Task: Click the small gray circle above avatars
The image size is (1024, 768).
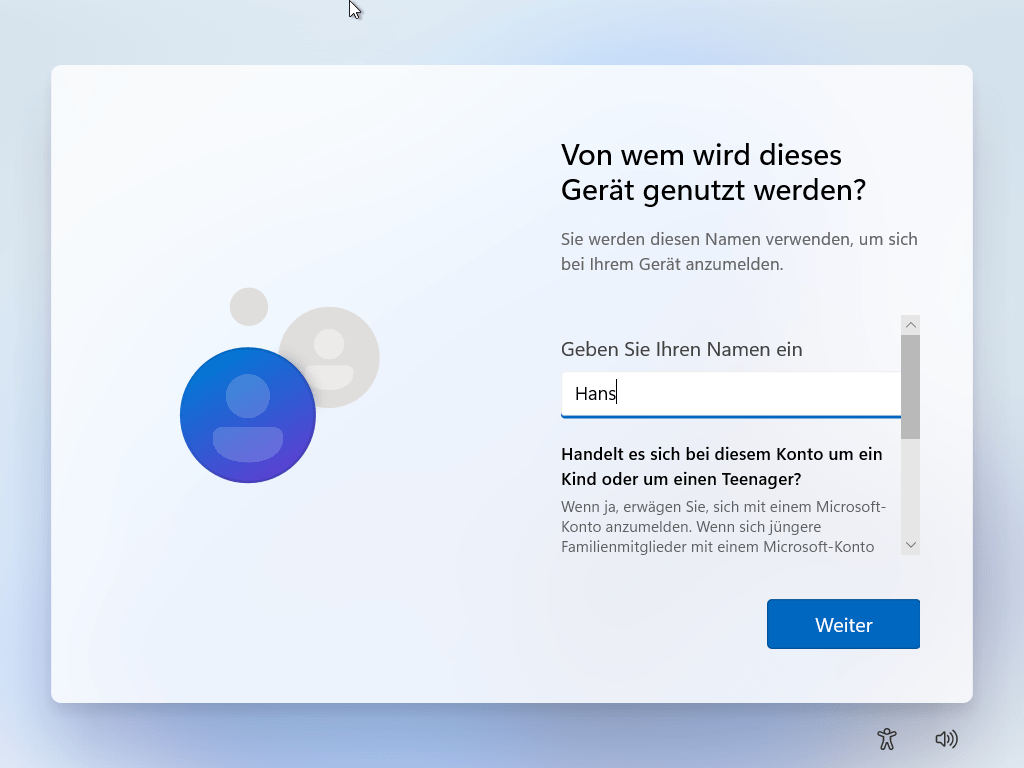Action: pyautogui.click(x=249, y=306)
